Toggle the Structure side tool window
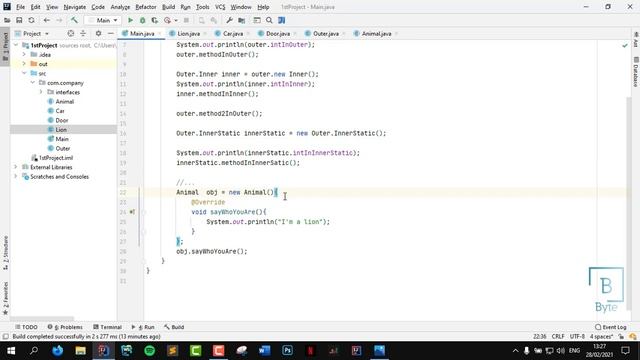The image size is (640, 360). click(5, 253)
